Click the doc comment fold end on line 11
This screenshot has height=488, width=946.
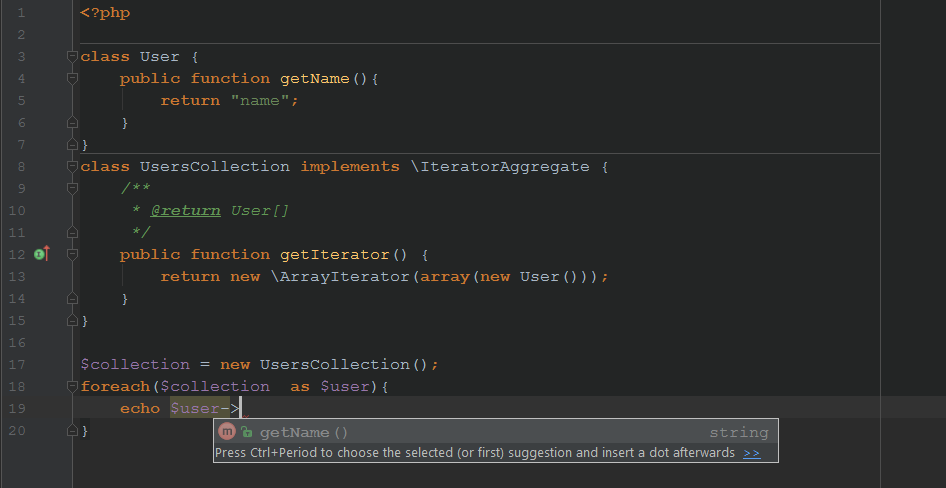tap(72, 232)
